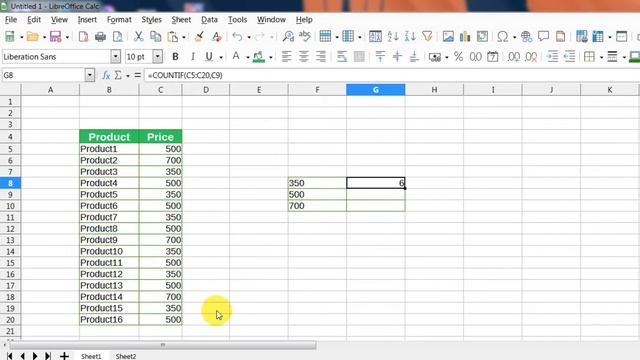This screenshot has height=360, width=640.
Task: Open the Sum functions dropdown arrow
Action: (x=128, y=76)
